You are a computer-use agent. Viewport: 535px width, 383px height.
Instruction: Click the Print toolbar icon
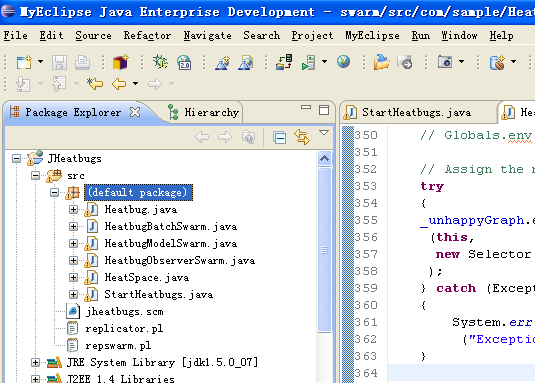83,62
